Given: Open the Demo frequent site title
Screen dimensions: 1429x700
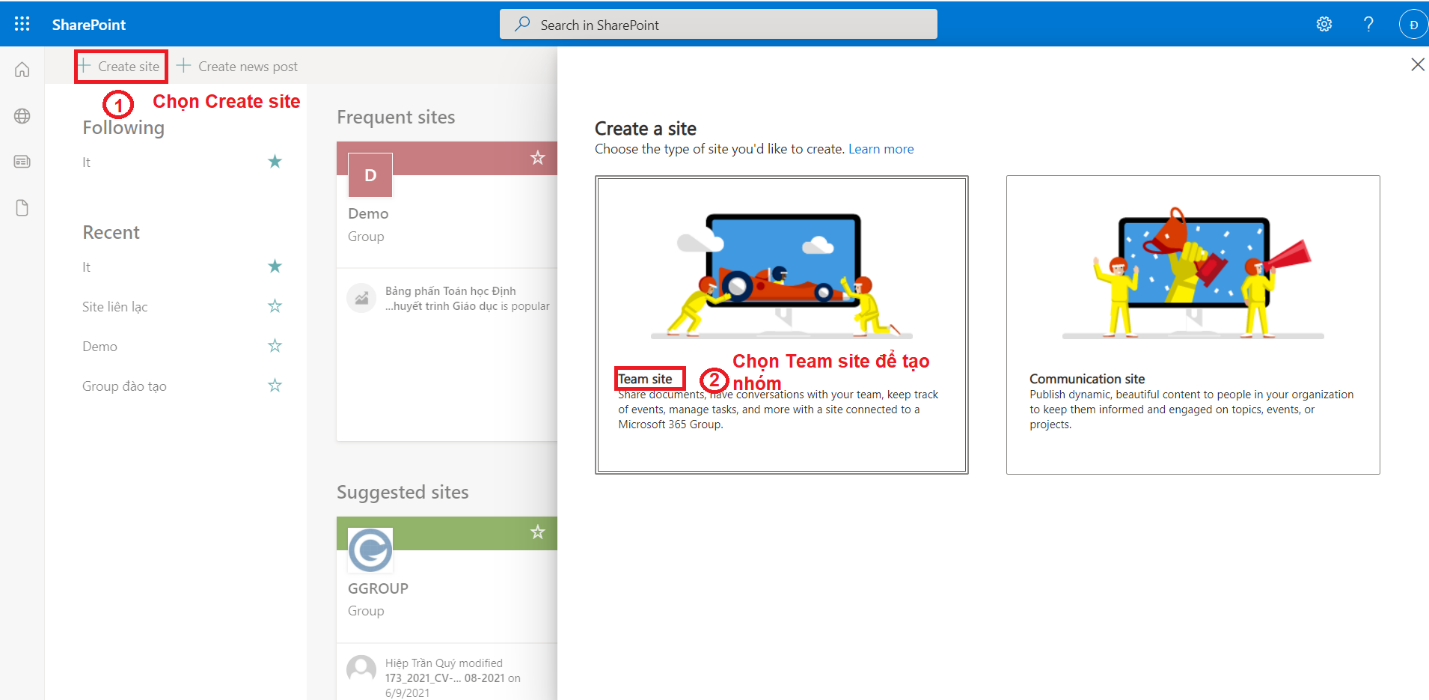Looking at the screenshot, I should pos(368,213).
